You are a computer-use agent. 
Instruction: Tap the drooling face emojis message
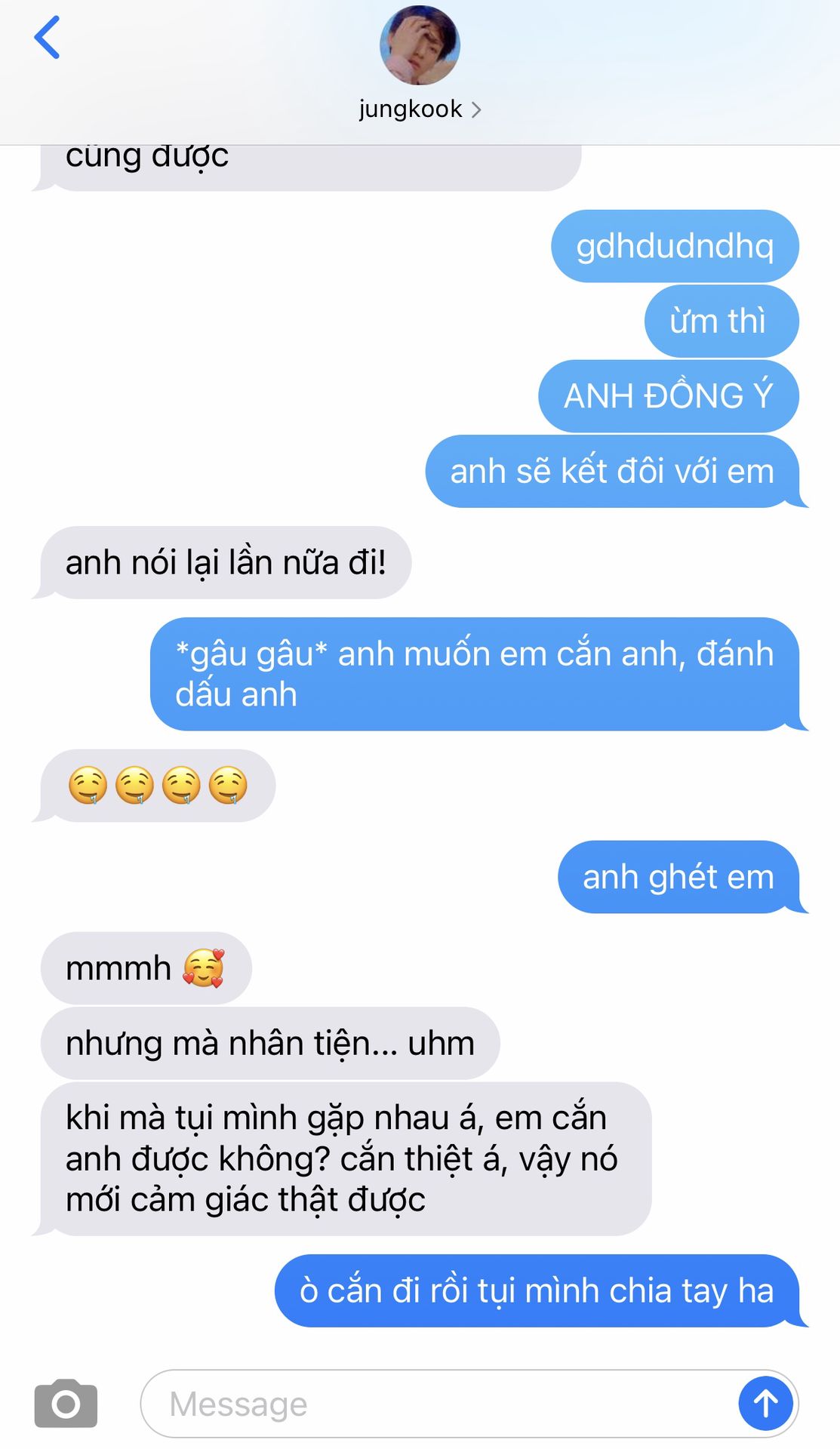coord(158,786)
